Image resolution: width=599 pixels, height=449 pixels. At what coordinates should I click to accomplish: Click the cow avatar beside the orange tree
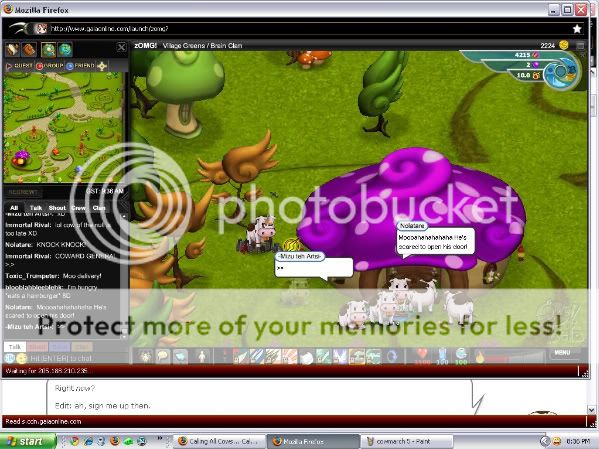pos(261,232)
